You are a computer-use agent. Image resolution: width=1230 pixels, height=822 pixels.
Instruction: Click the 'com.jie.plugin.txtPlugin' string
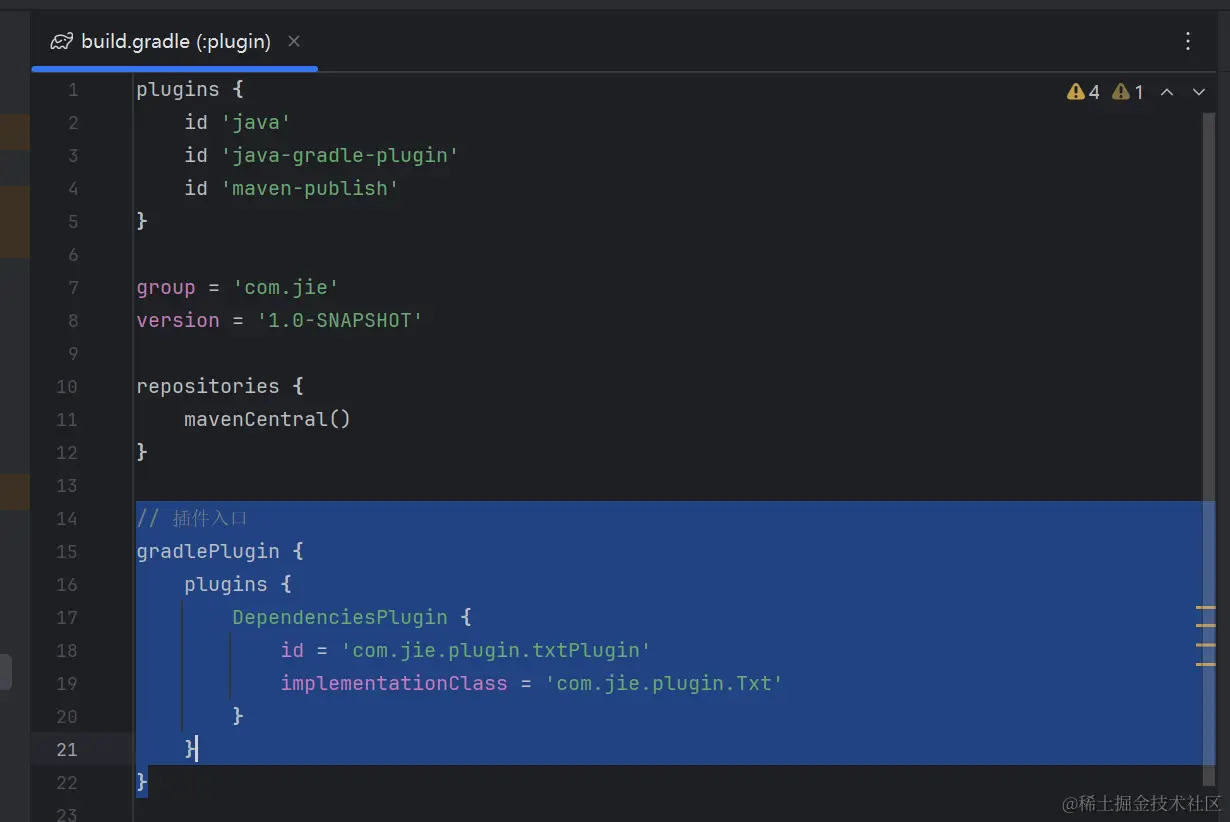496,650
